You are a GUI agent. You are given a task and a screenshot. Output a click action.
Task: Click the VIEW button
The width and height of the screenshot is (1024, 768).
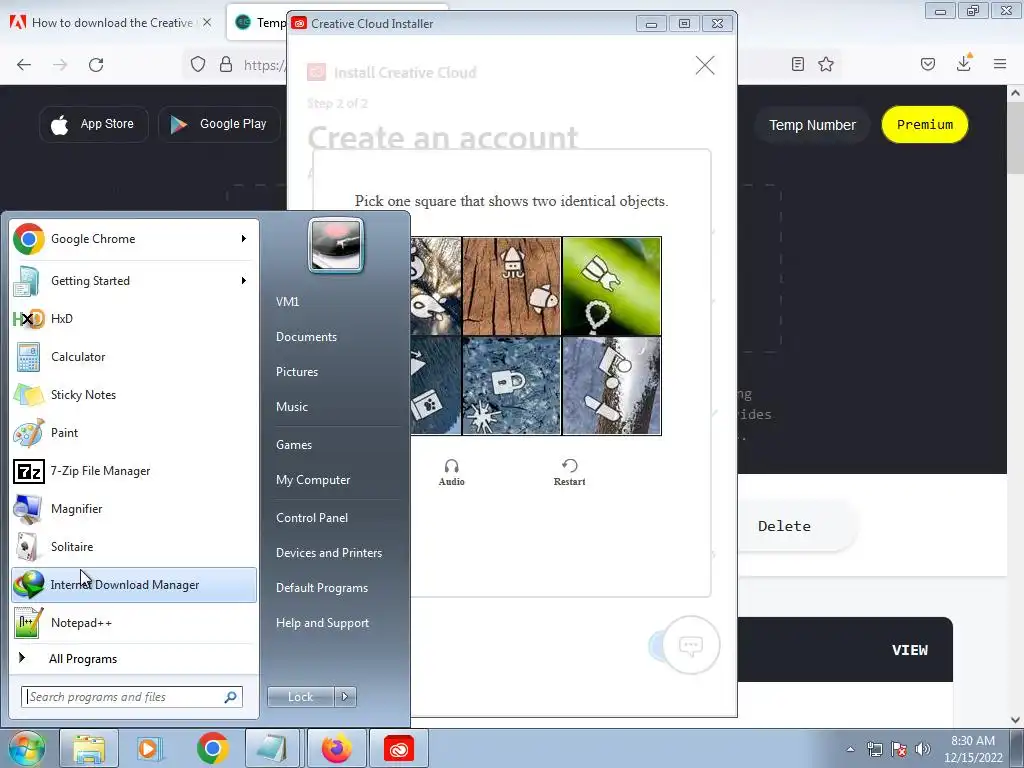tap(910, 650)
